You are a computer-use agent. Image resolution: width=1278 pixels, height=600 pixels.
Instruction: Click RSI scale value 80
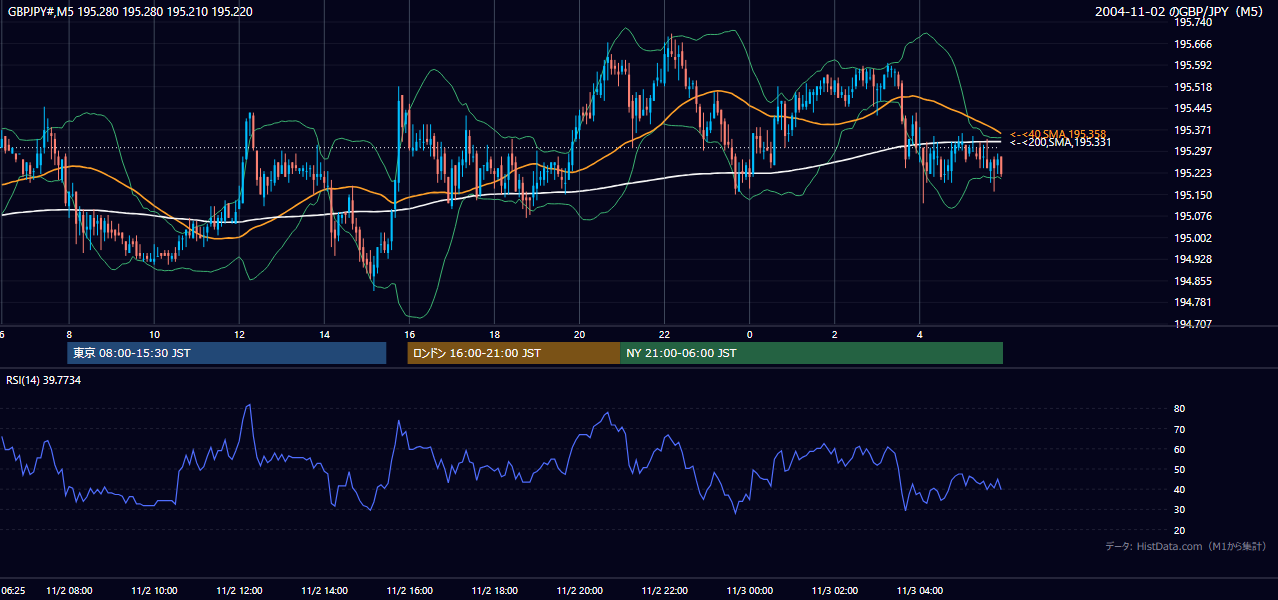pyautogui.click(x=1180, y=409)
